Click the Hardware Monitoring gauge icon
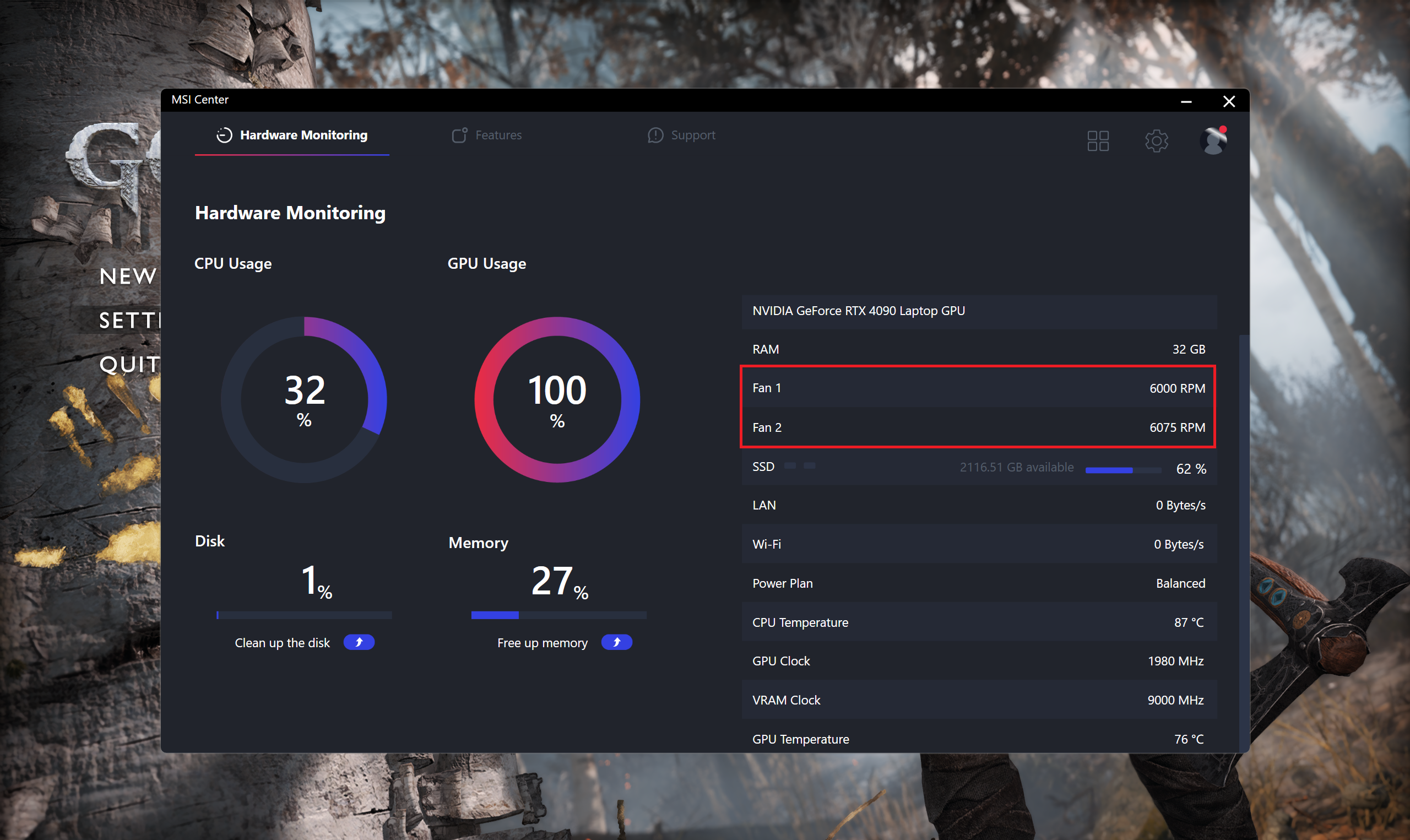This screenshot has width=1410, height=840. click(x=225, y=135)
